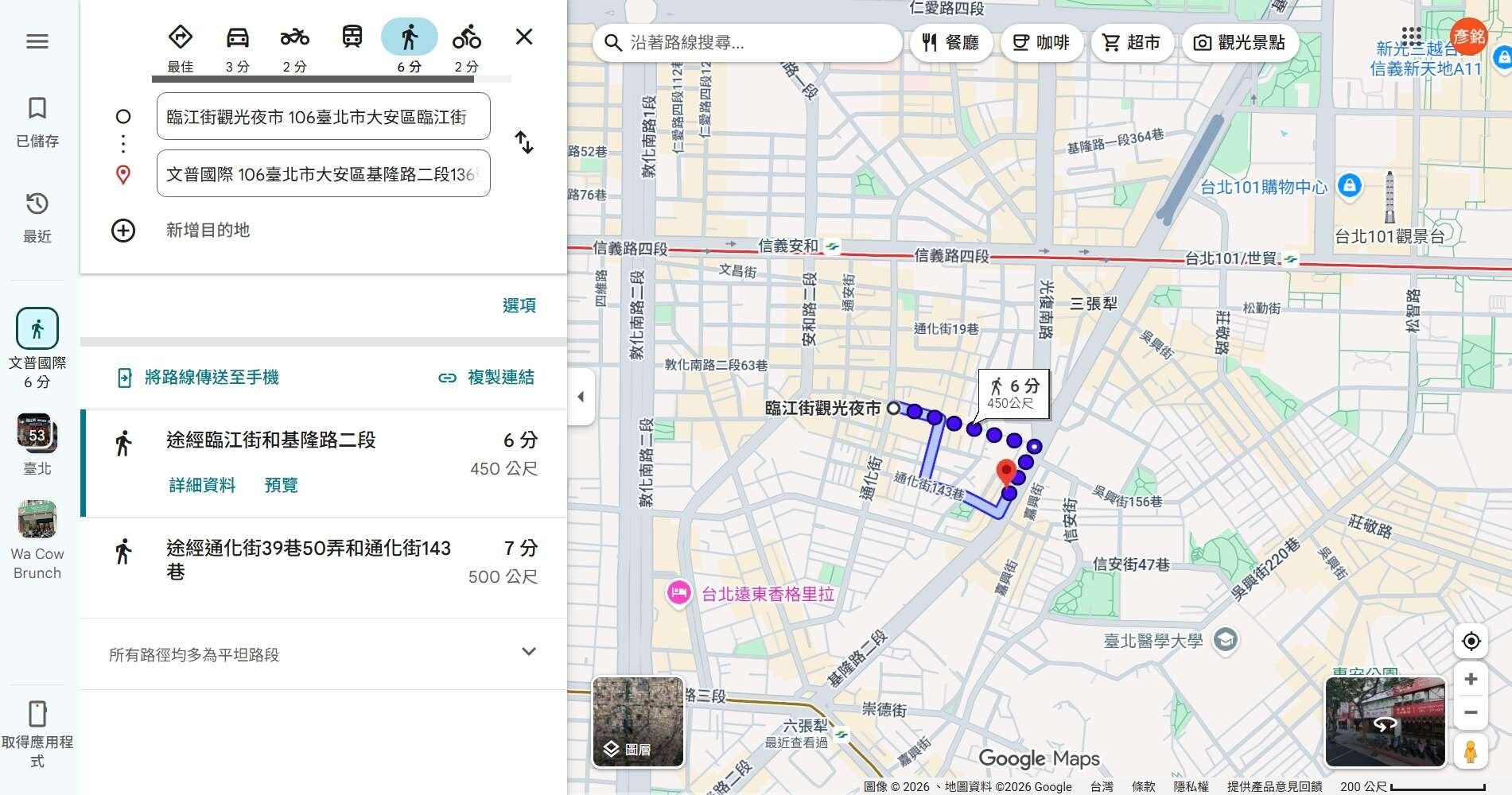
Task: Select the walking mode option
Action: click(409, 37)
